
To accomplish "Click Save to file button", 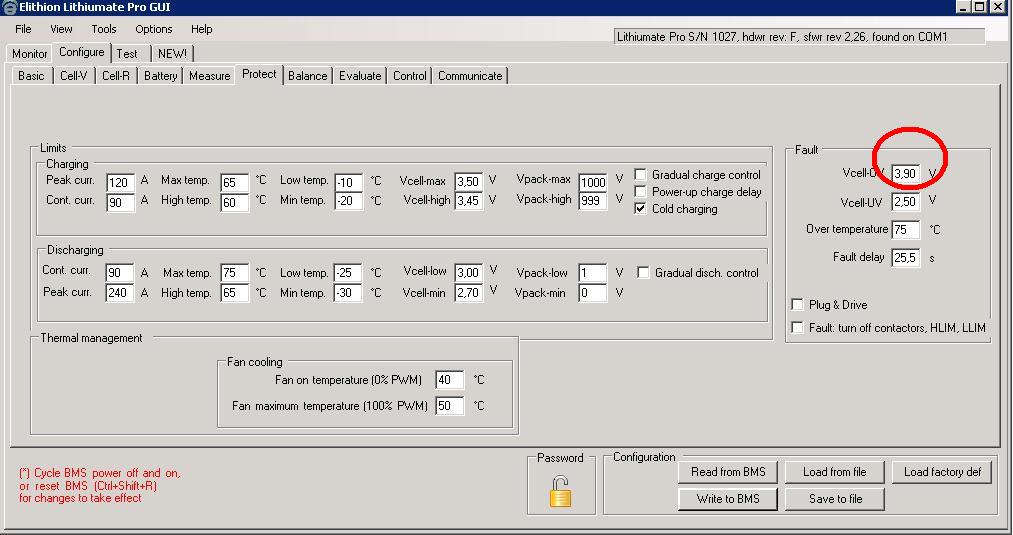I will pos(835,499).
